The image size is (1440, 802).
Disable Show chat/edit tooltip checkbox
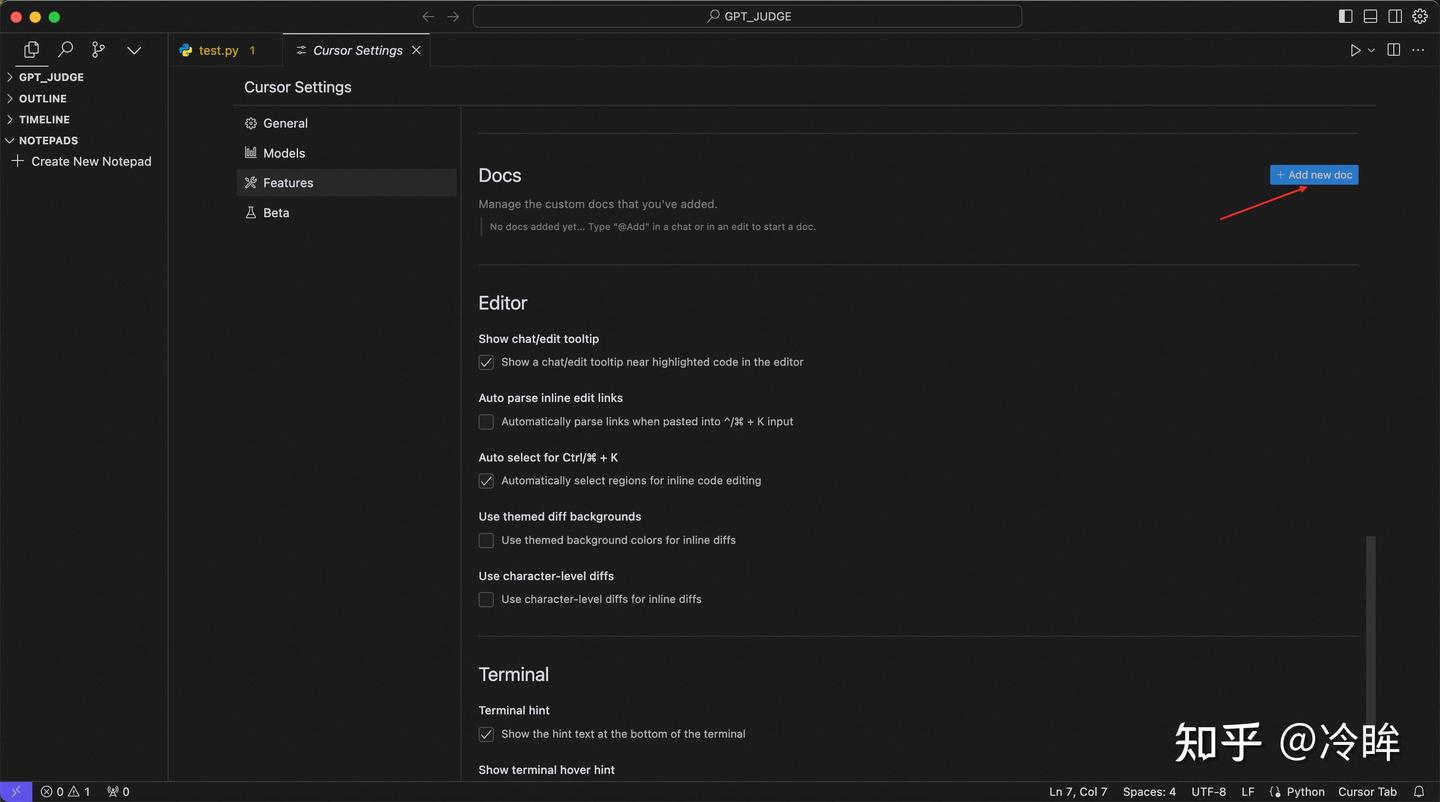pos(486,362)
